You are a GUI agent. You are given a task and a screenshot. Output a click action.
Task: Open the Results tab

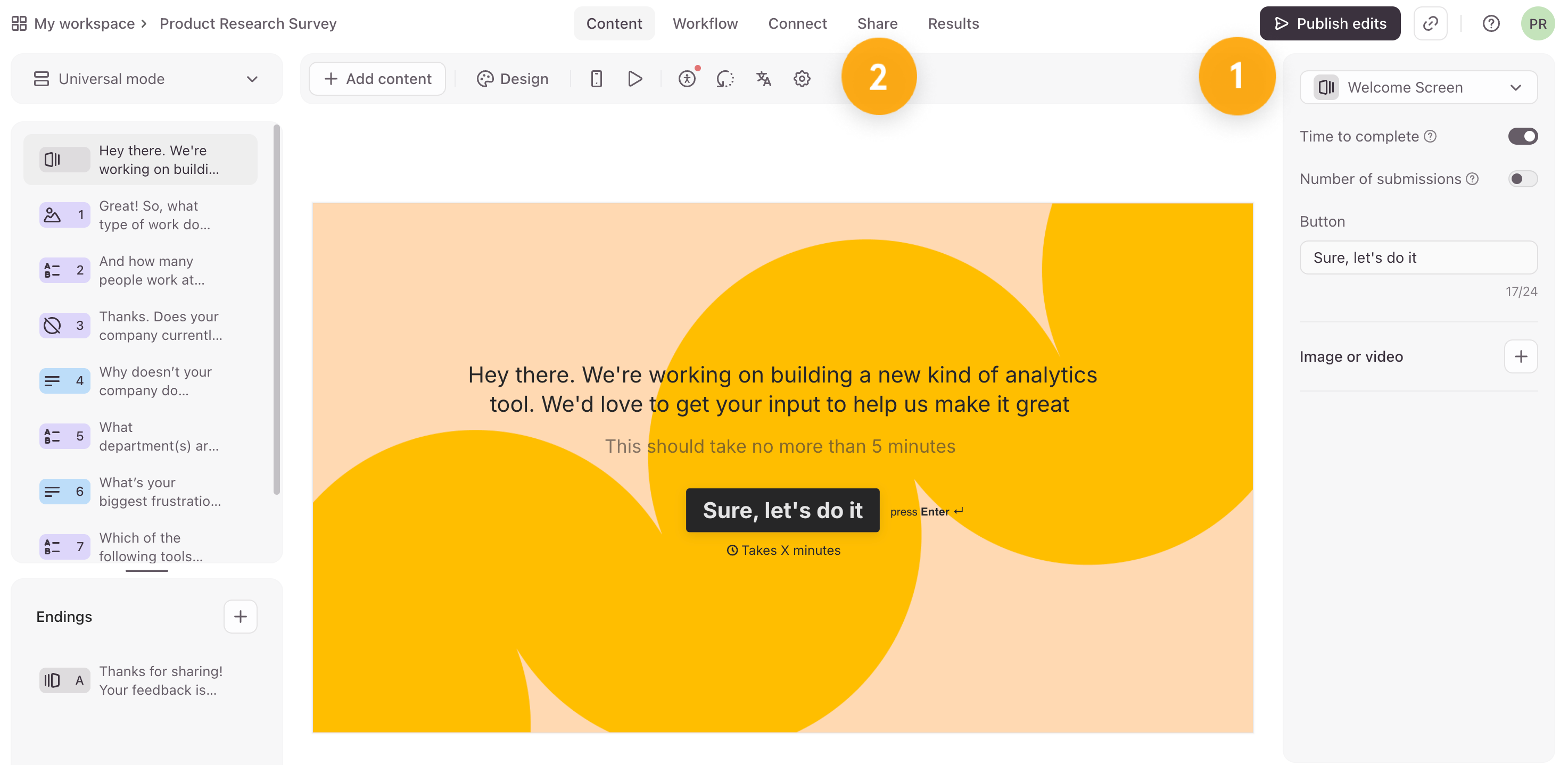click(x=953, y=24)
